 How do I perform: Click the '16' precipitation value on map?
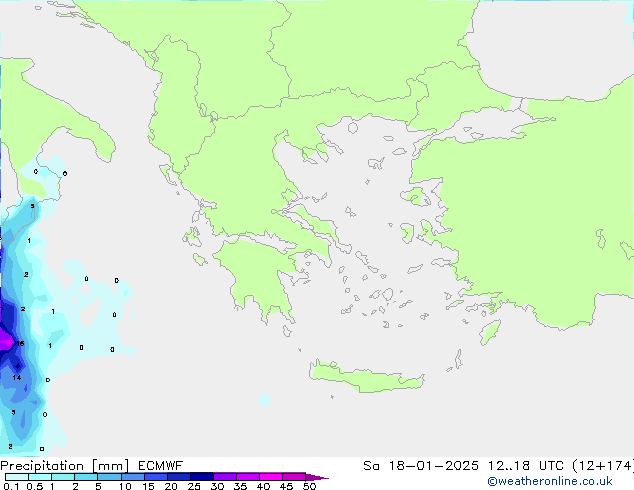[20, 344]
